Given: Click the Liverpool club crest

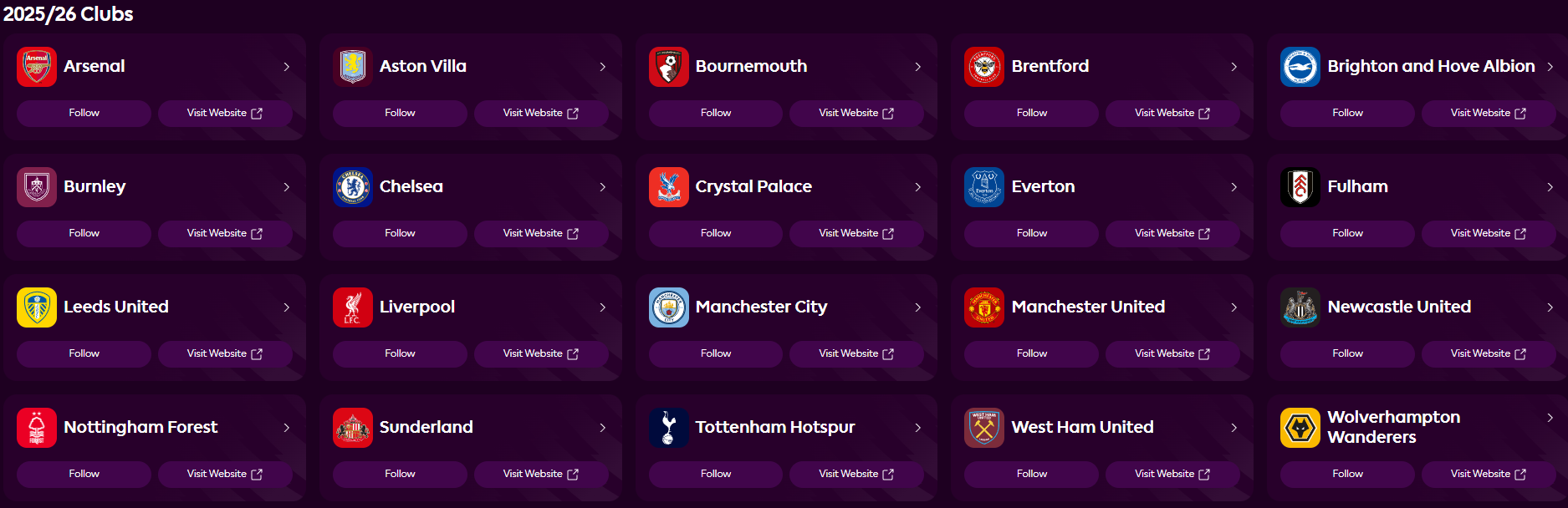Looking at the screenshot, I should click(352, 307).
